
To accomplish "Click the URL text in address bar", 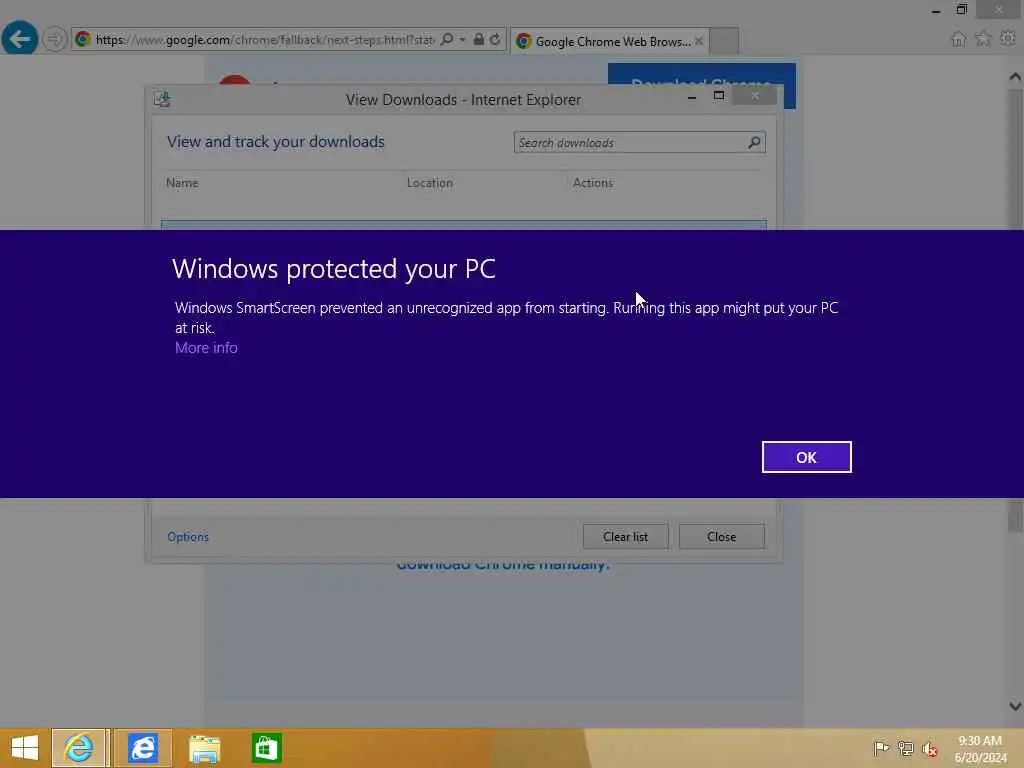I will coord(264,40).
